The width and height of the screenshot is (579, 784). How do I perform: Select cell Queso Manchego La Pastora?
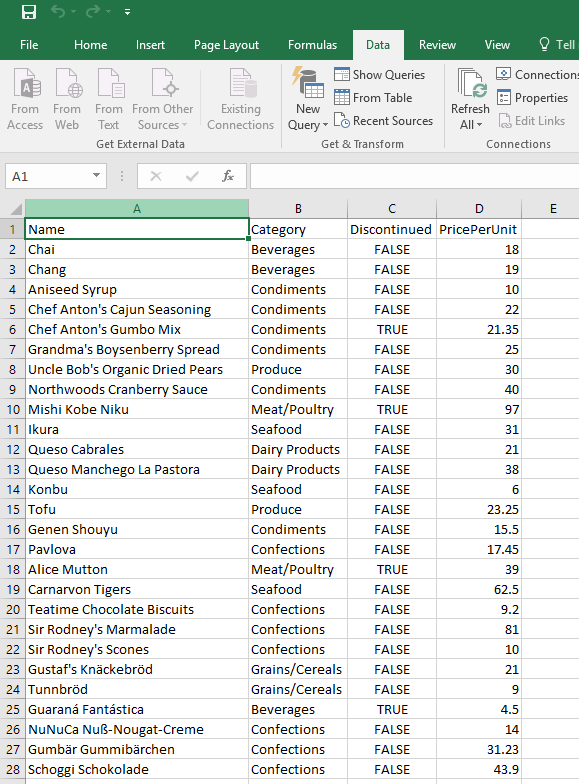[136, 470]
